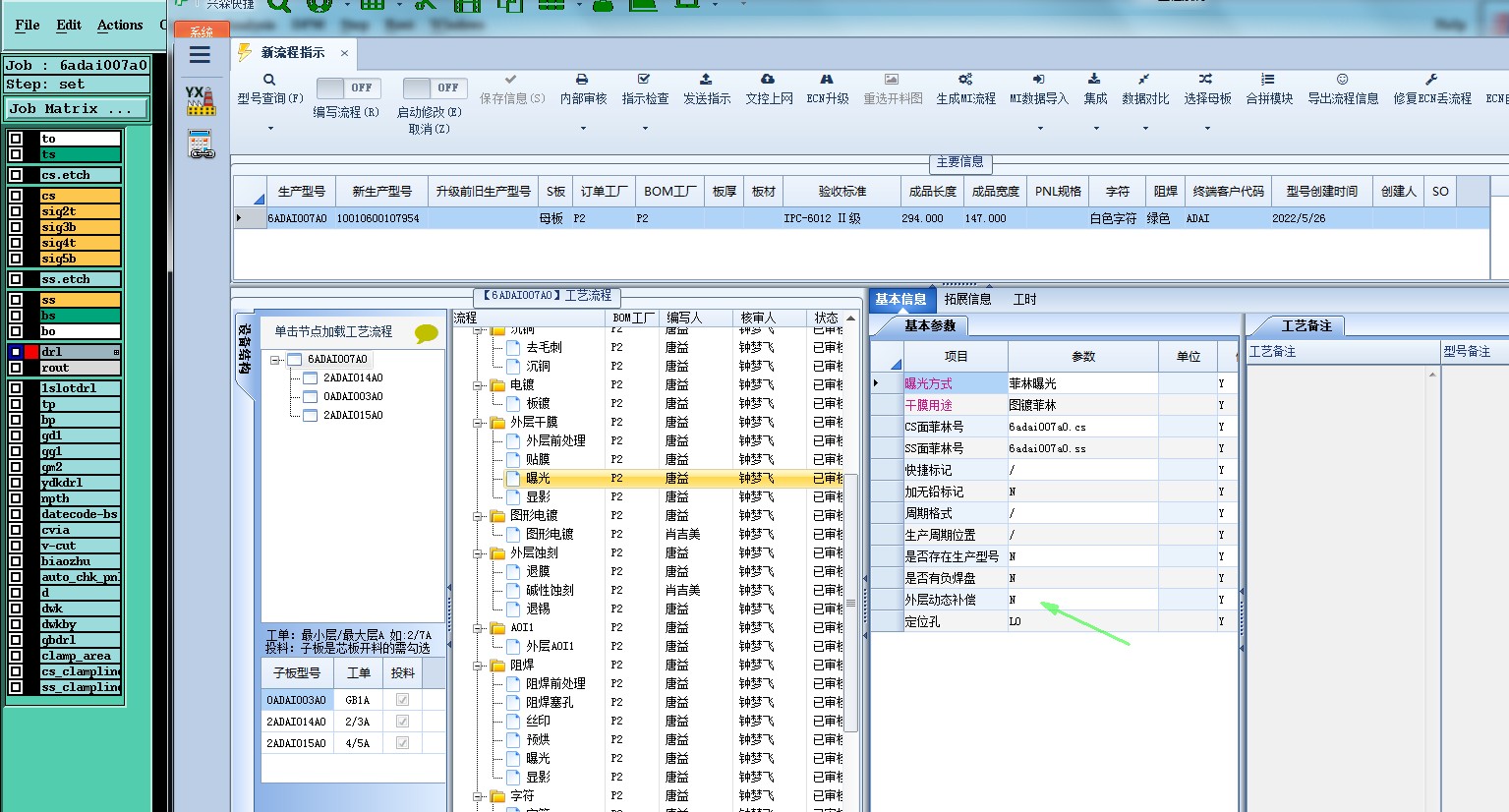This screenshot has width=1509, height=812.
Task: Click the 曝光方式 value 菲林曝光
Action: [1082, 383]
